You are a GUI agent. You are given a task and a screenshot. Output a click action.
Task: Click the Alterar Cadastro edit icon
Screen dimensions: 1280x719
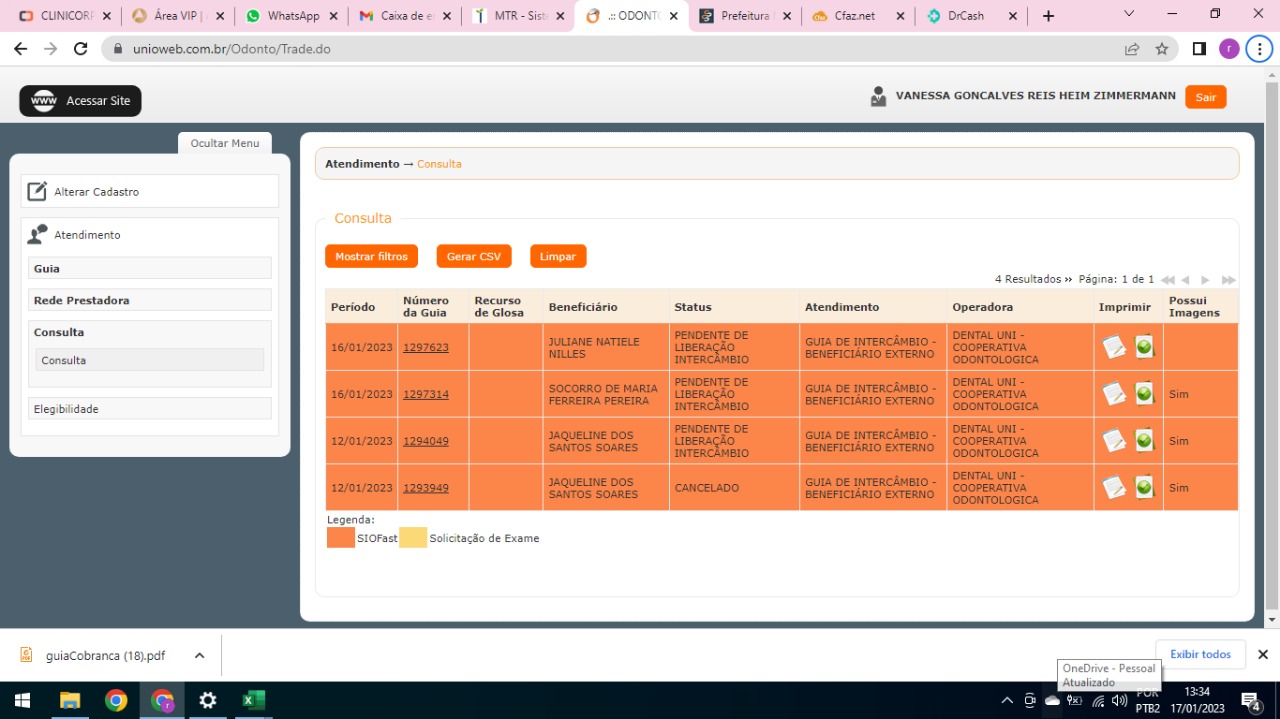click(37, 191)
